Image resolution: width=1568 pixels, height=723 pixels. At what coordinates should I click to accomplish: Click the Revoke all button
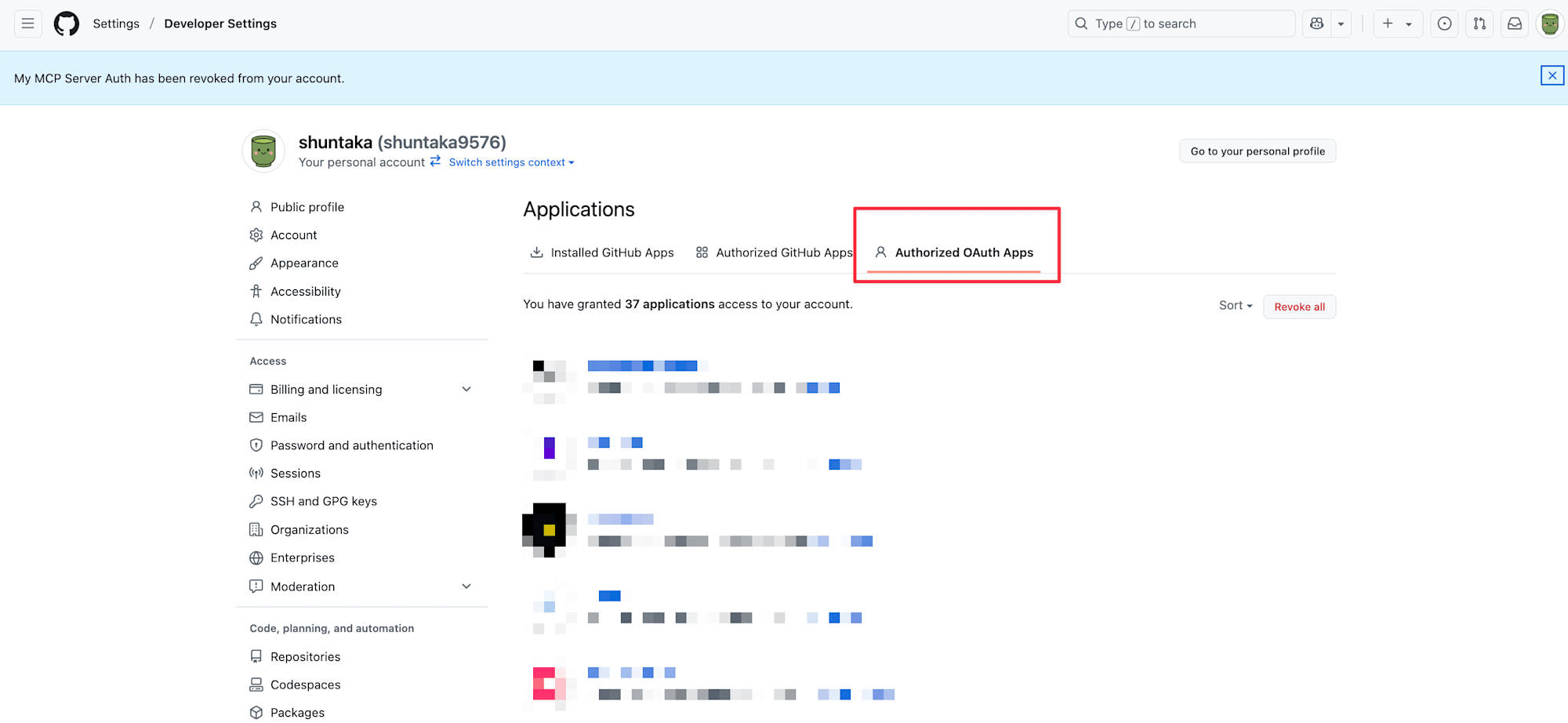[1299, 307]
